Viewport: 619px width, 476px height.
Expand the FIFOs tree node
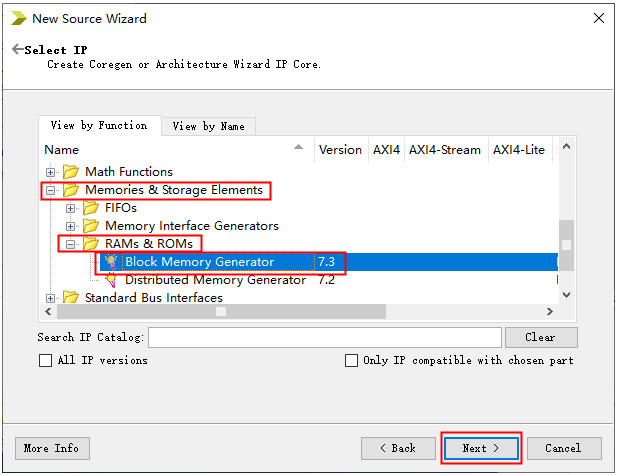(71, 208)
